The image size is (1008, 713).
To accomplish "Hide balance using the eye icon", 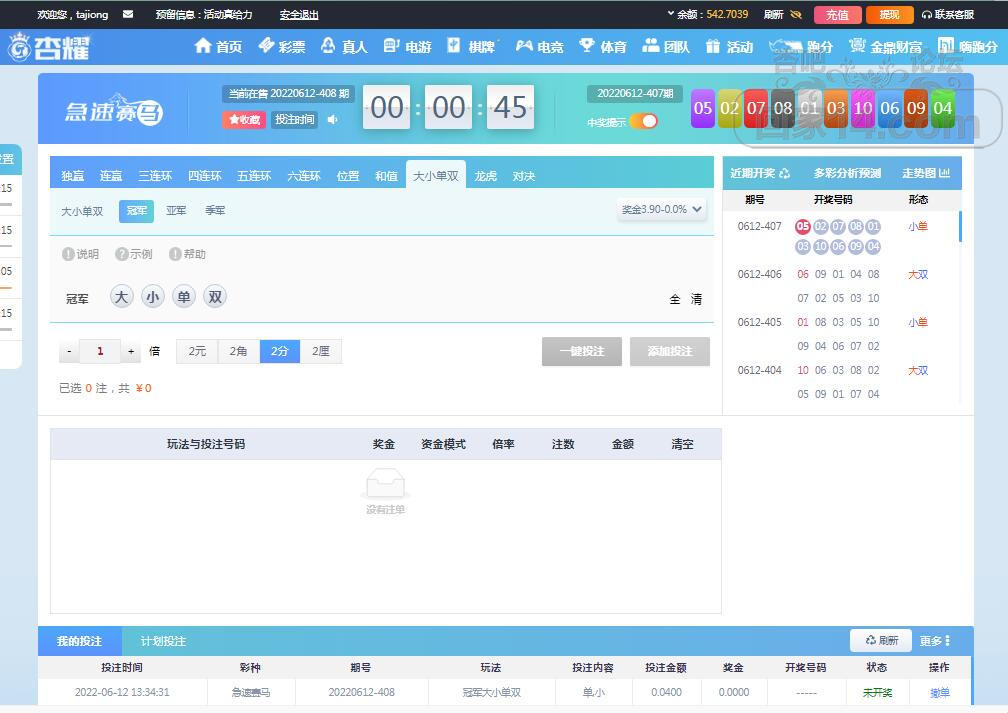I will click(796, 15).
